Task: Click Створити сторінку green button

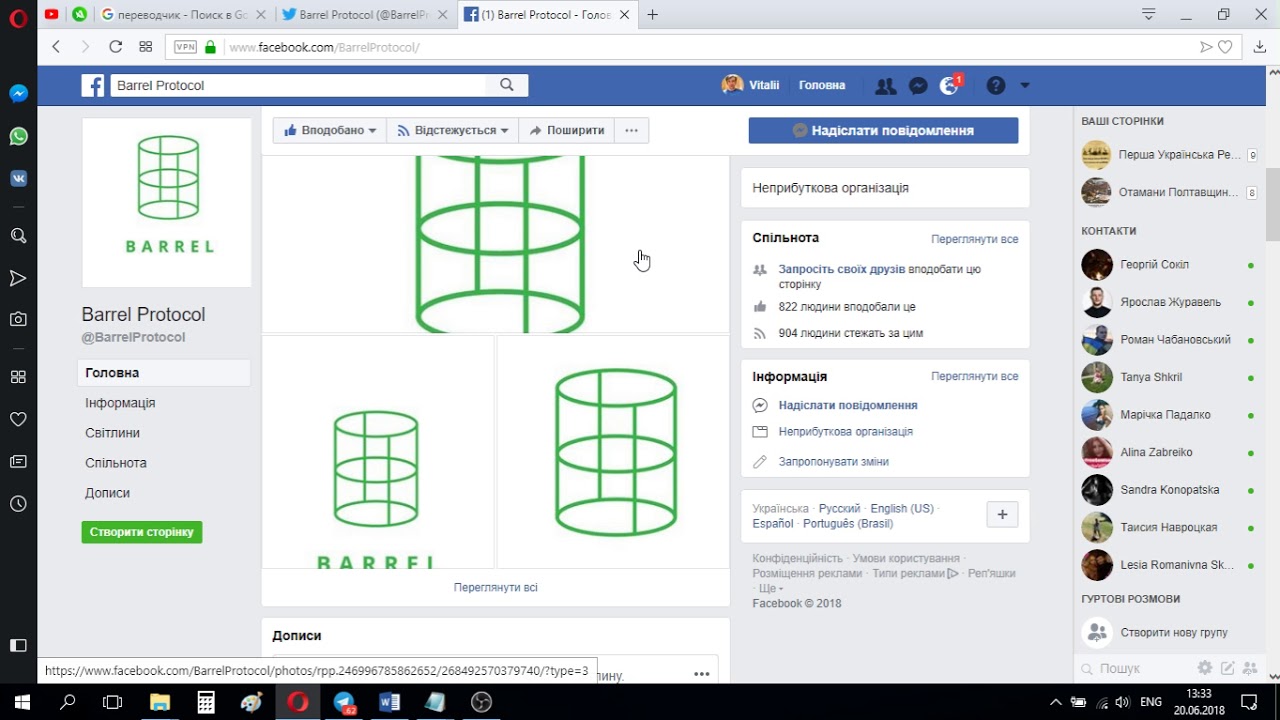Action: [142, 532]
